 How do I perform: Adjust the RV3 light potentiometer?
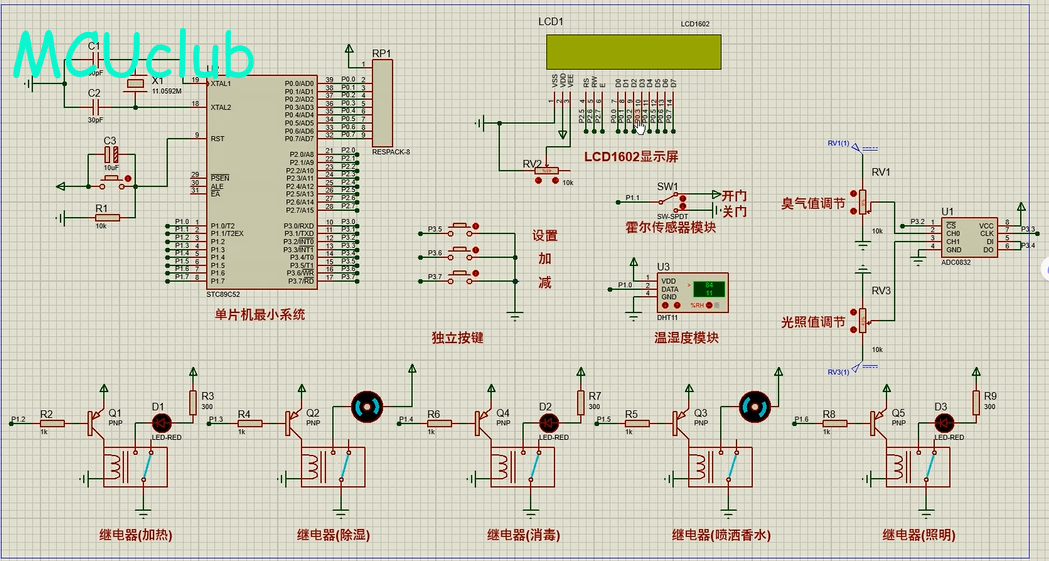tap(862, 320)
